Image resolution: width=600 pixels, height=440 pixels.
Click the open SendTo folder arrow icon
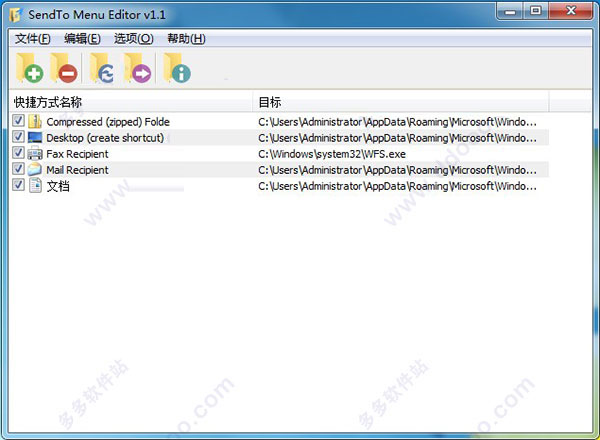point(137,68)
